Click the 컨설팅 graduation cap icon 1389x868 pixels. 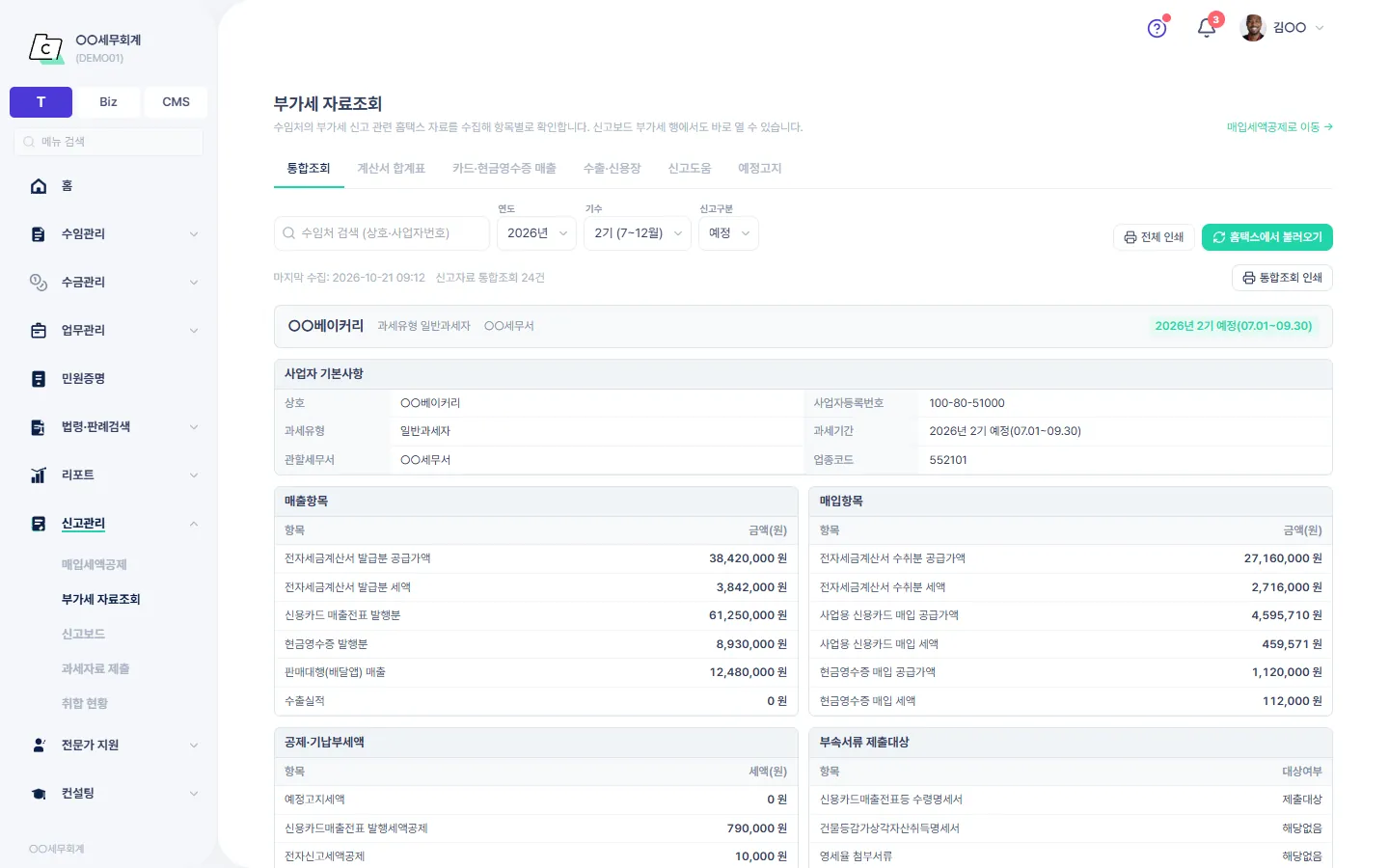click(39, 794)
